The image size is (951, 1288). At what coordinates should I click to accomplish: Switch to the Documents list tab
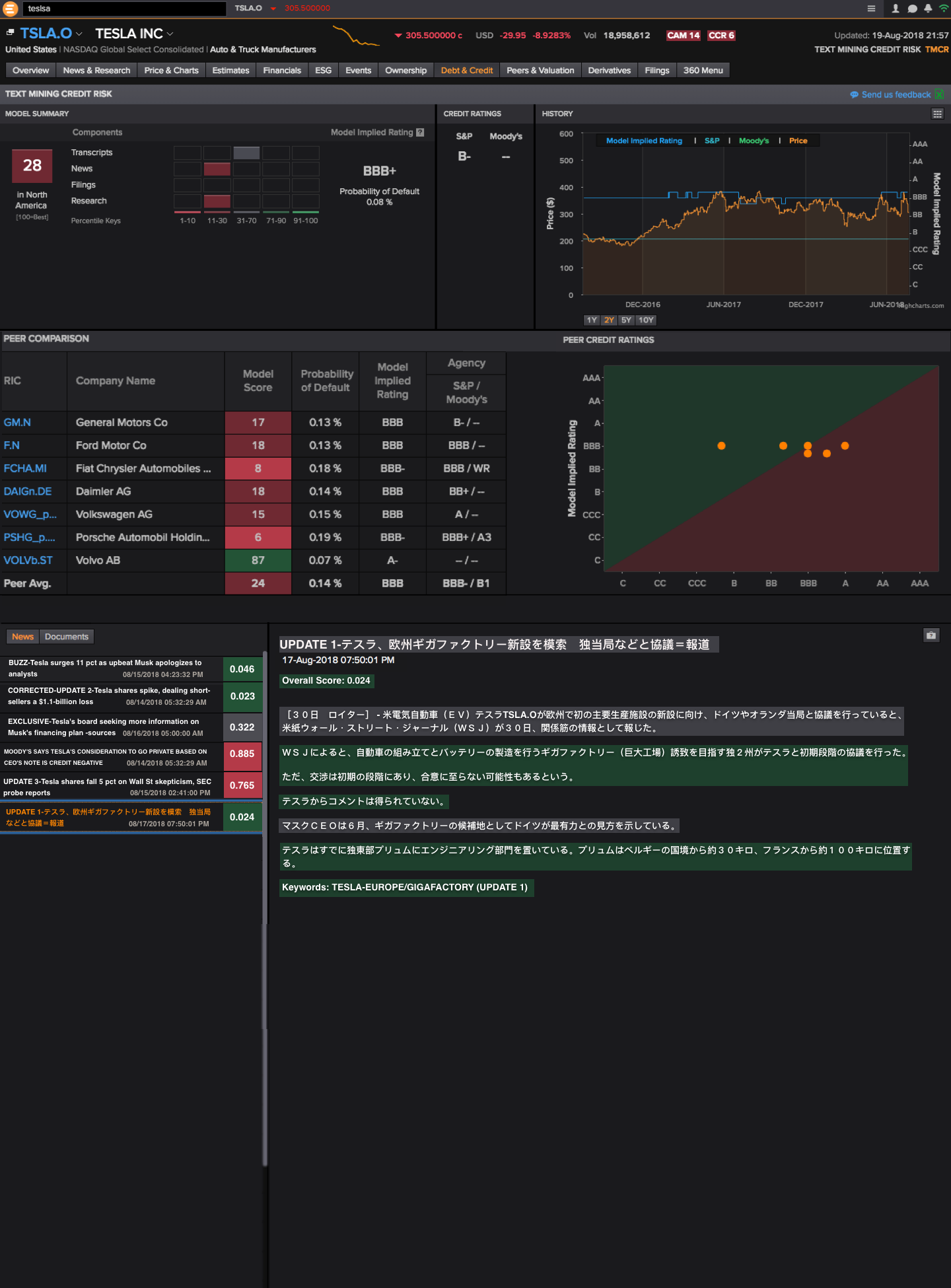point(66,637)
